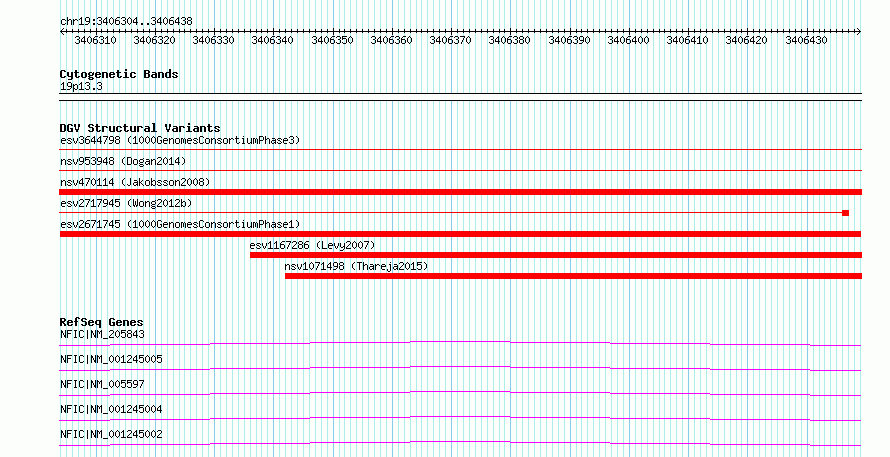
Task: Click ruler position 3406420
Action: pyautogui.click(x=746, y=40)
